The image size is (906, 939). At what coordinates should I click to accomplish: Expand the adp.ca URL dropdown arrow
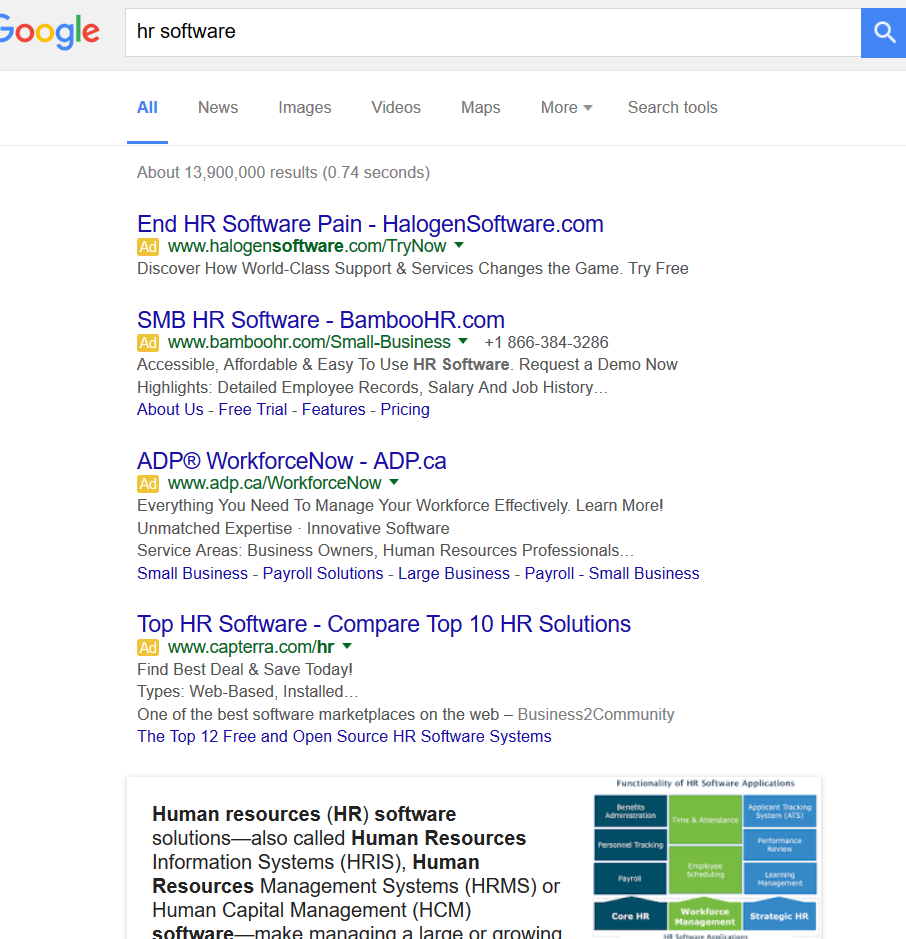pos(394,482)
